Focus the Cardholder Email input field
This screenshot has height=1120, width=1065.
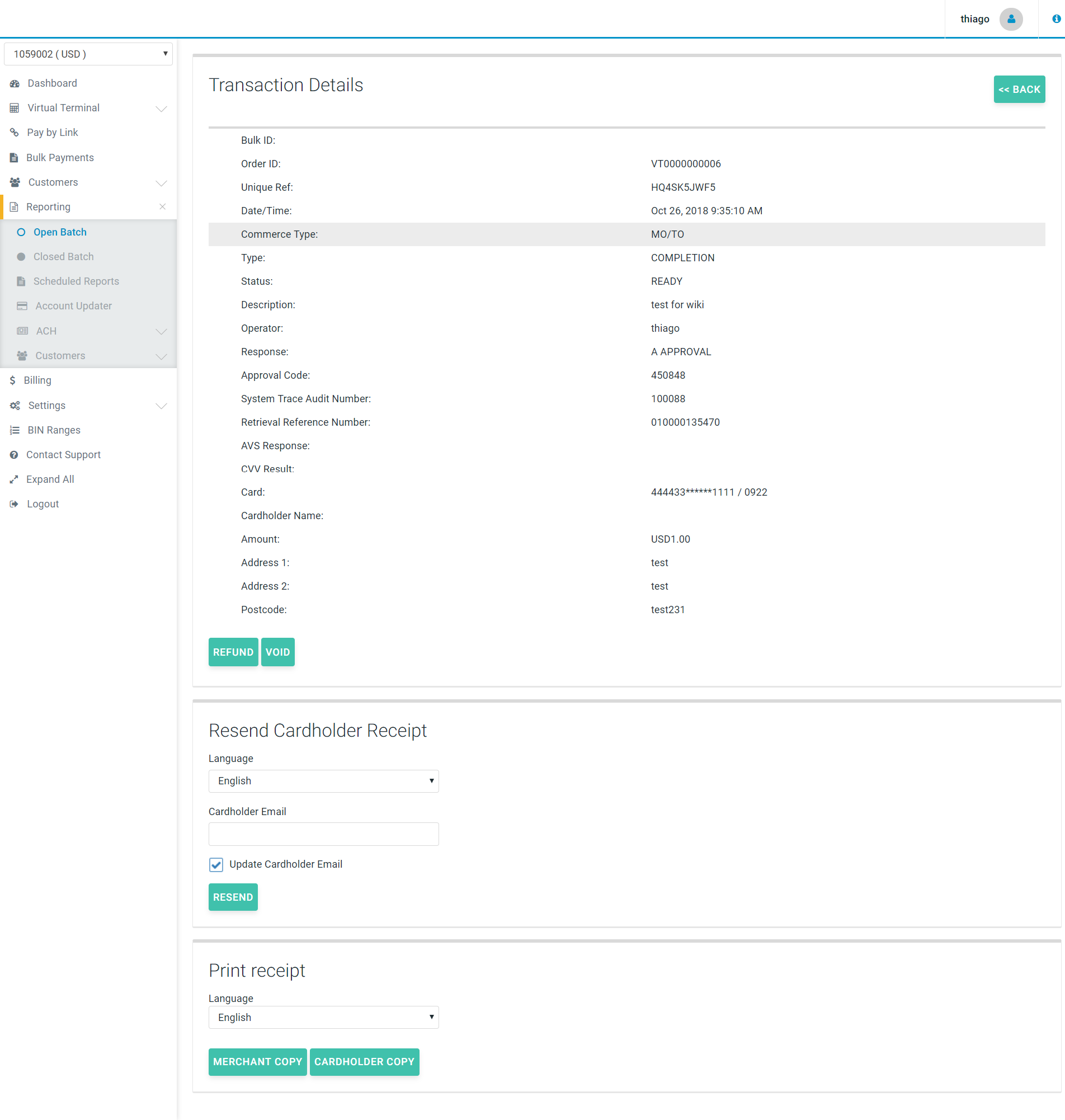coord(323,834)
